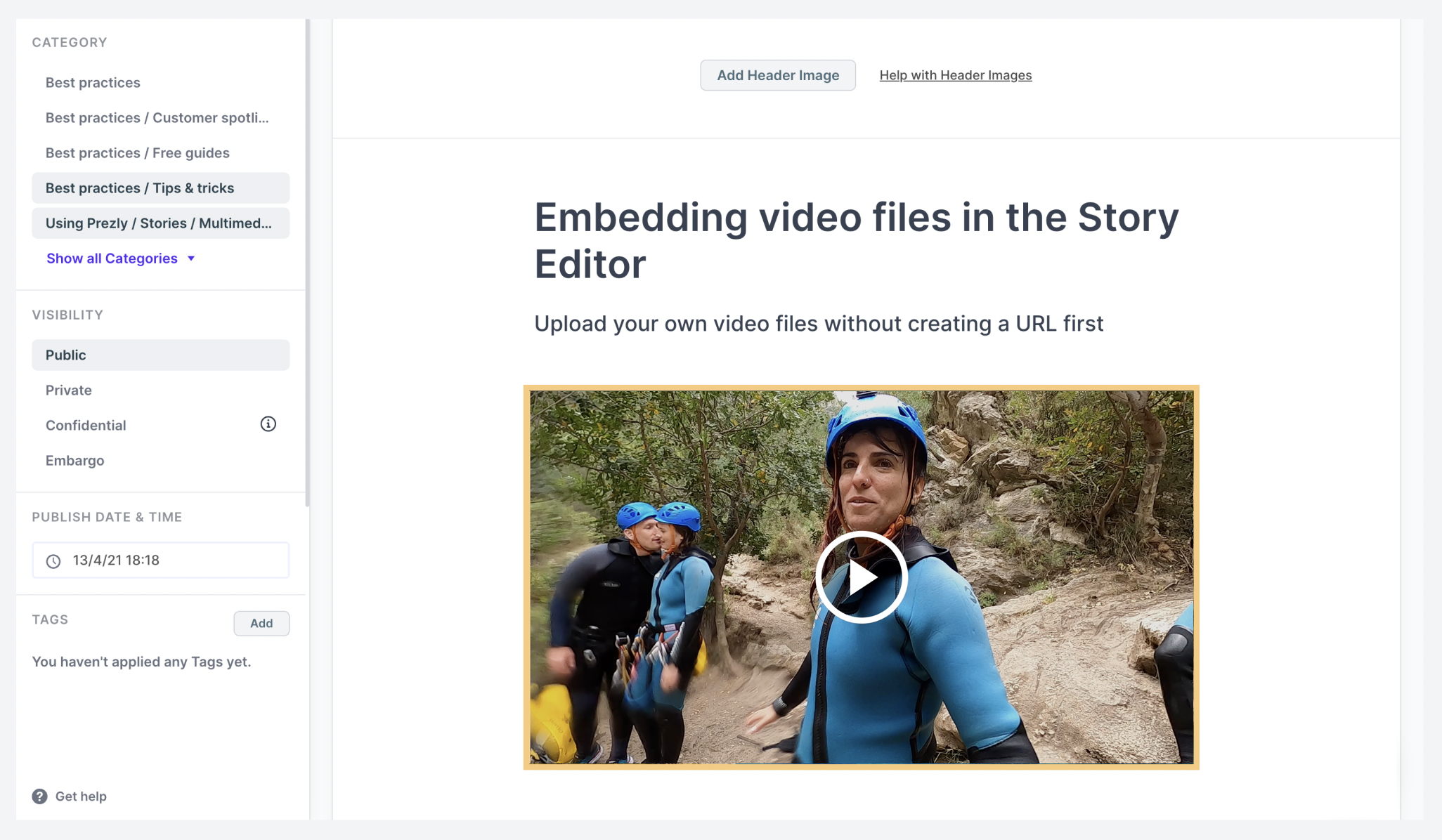The height and width of the screenshot is (840, 1442).
Task: Click the story title Embedding video files
Action: coord(857,241)
